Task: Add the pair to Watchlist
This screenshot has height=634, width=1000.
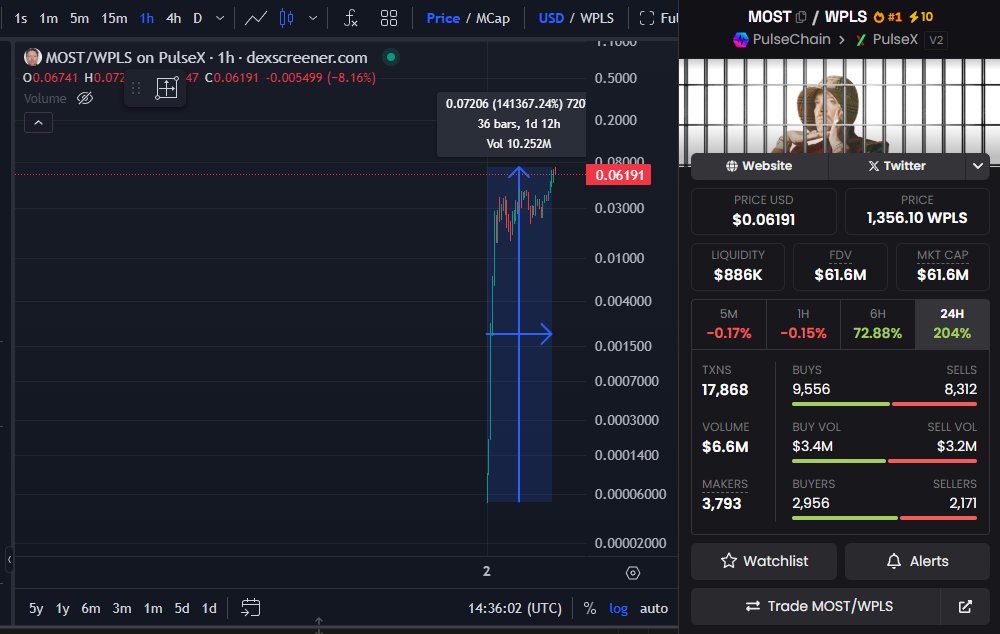Action: click(x=763, y=561)
